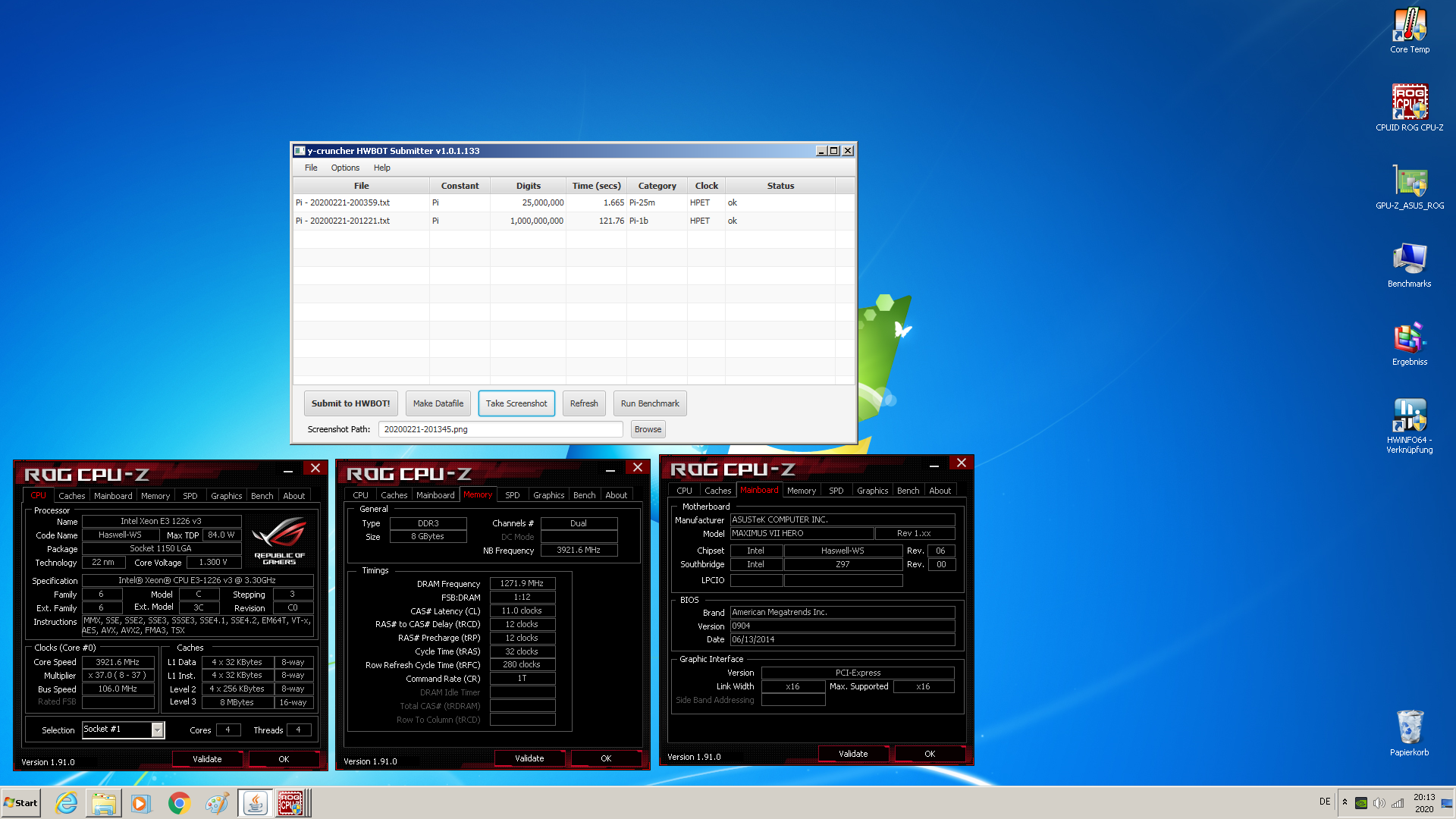Image resolution: width=1456 pixels, height=819 pixels.
Task: Select CPU tab in Memory CPU-Z window
Action: [x=361, y=495]
